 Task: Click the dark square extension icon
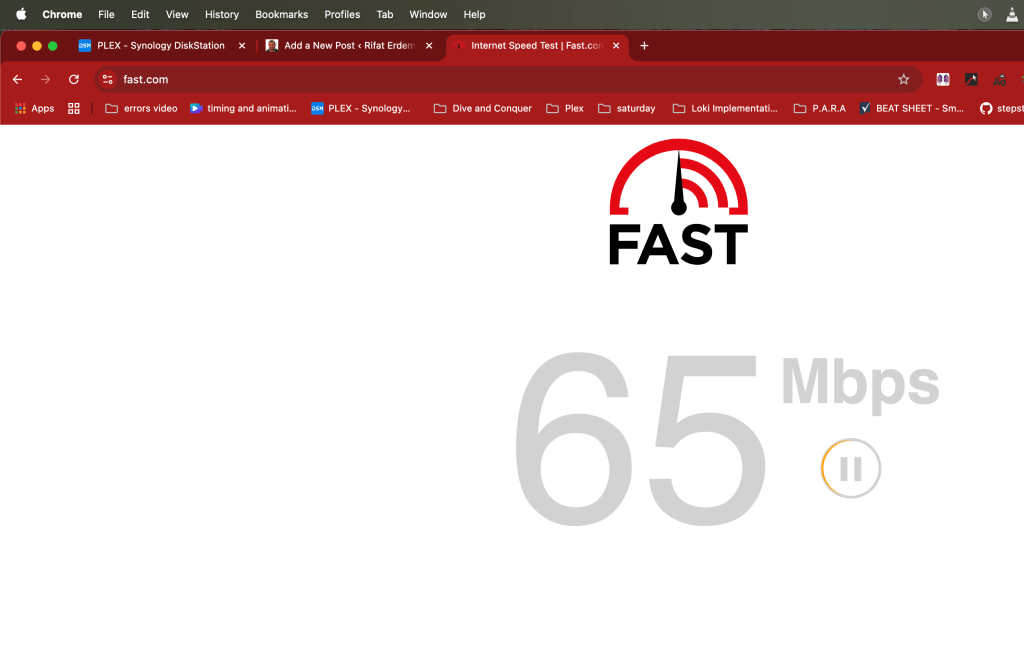971,80
